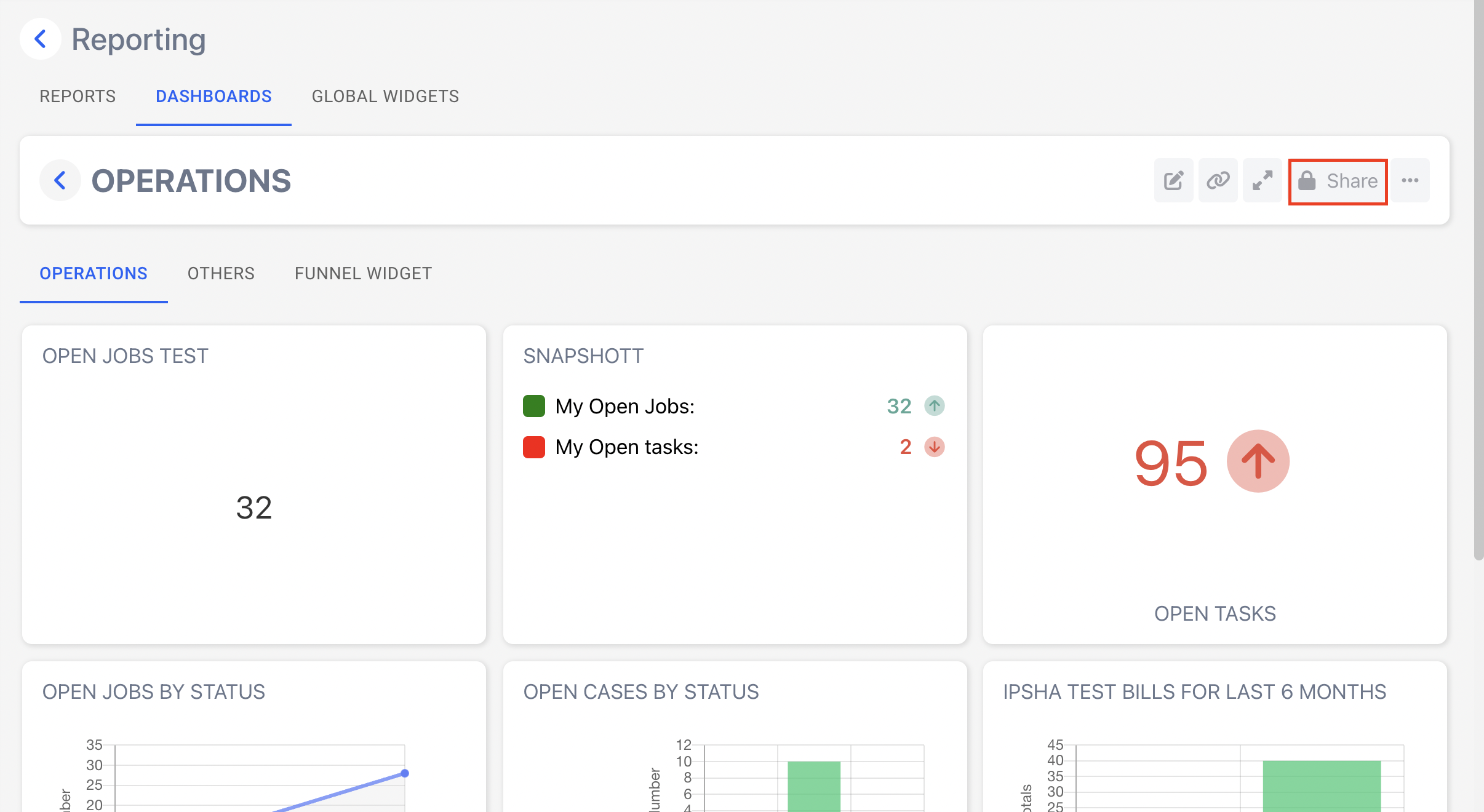Click the OPEN JOBS BY STATUS widget title
Image resolution: width=1484 pixels, height=812 pixels.
tap(154, 692)
